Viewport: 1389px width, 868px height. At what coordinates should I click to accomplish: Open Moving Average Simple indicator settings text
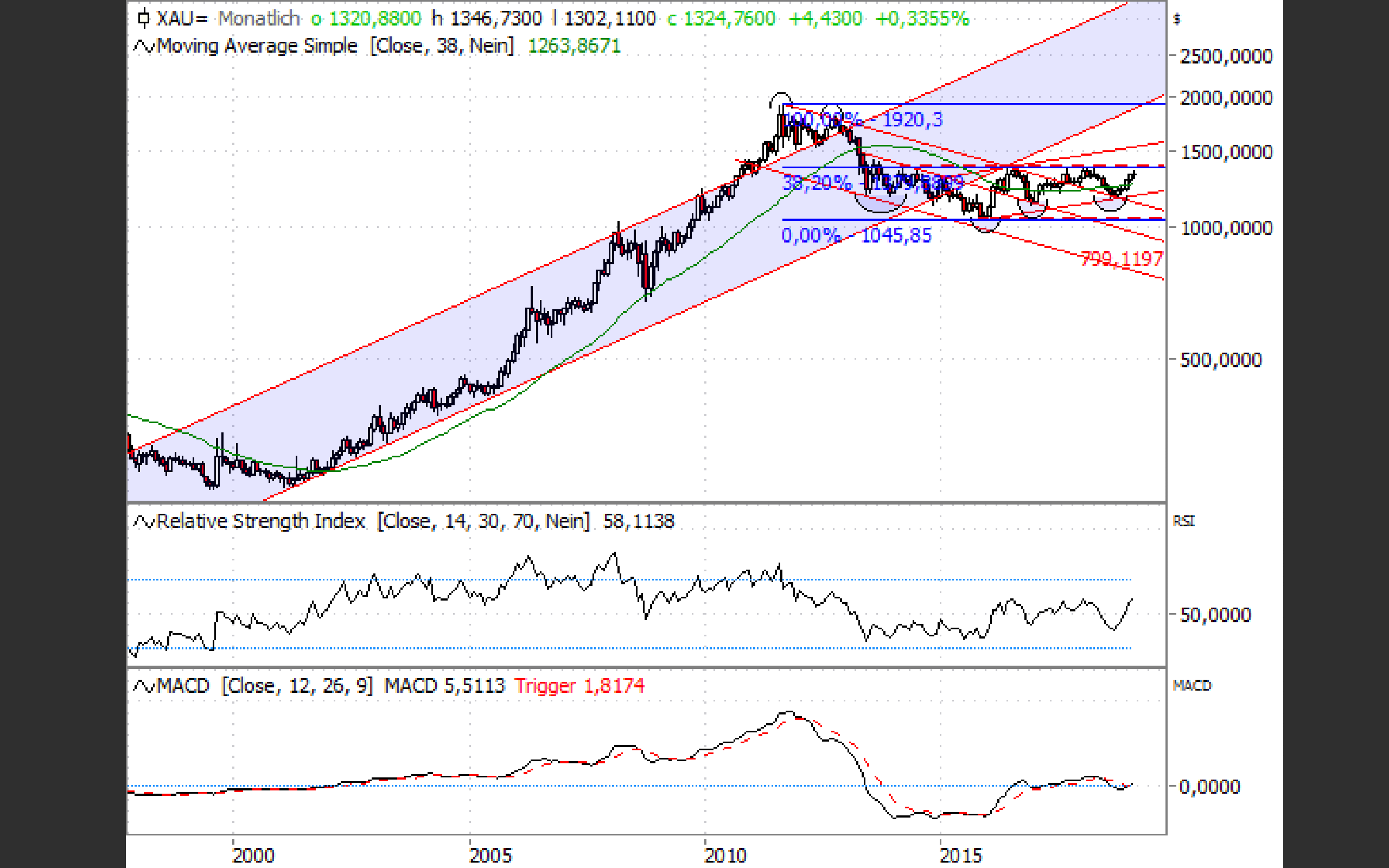click(257, 46)
